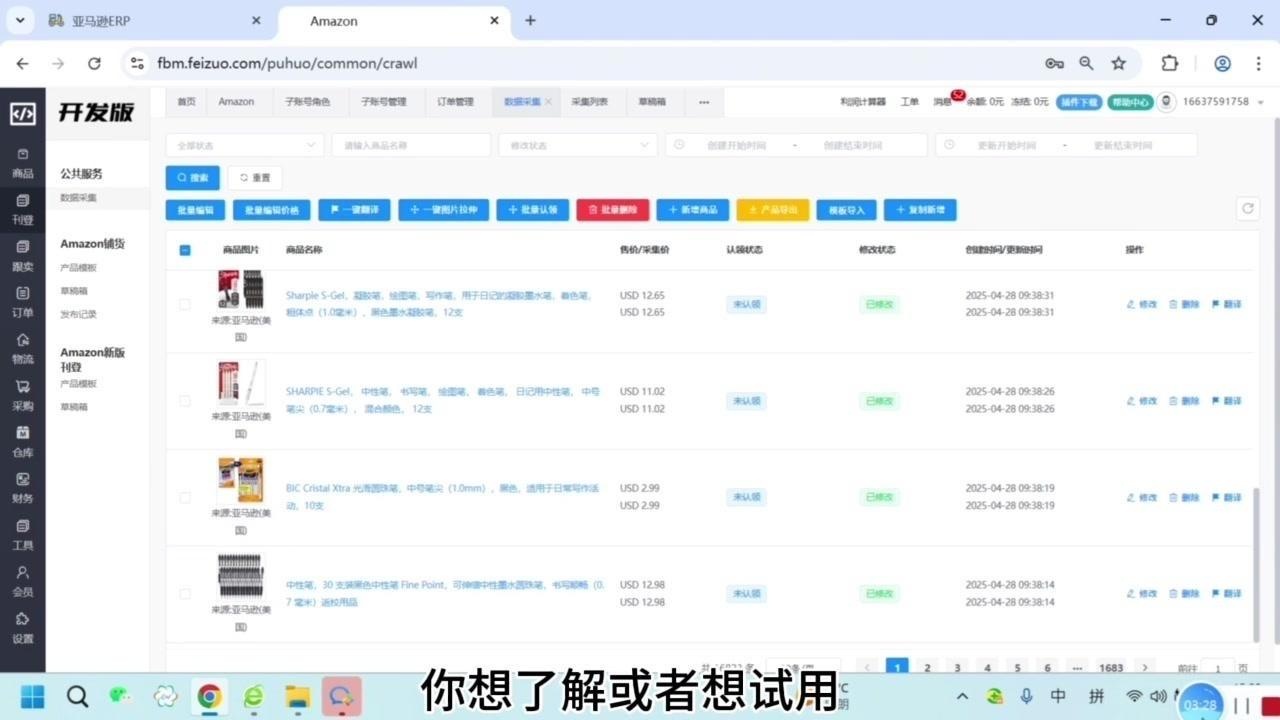The width and height of the screenshot is (1280, 720).
Task: Click the 批量编辑 button
Action: tap(196, 210)
